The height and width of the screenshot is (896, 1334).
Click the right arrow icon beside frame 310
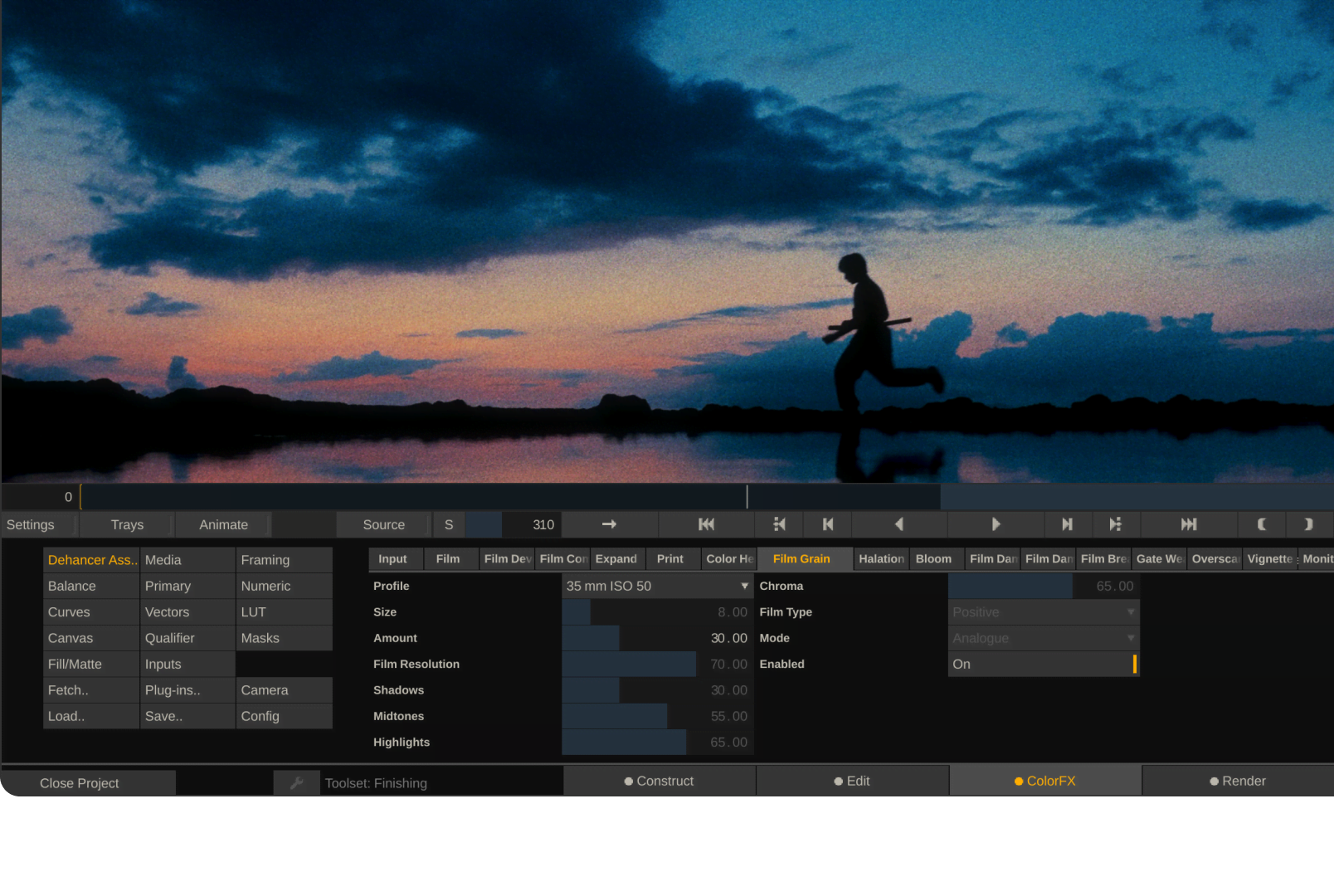[x=609, y=524]
